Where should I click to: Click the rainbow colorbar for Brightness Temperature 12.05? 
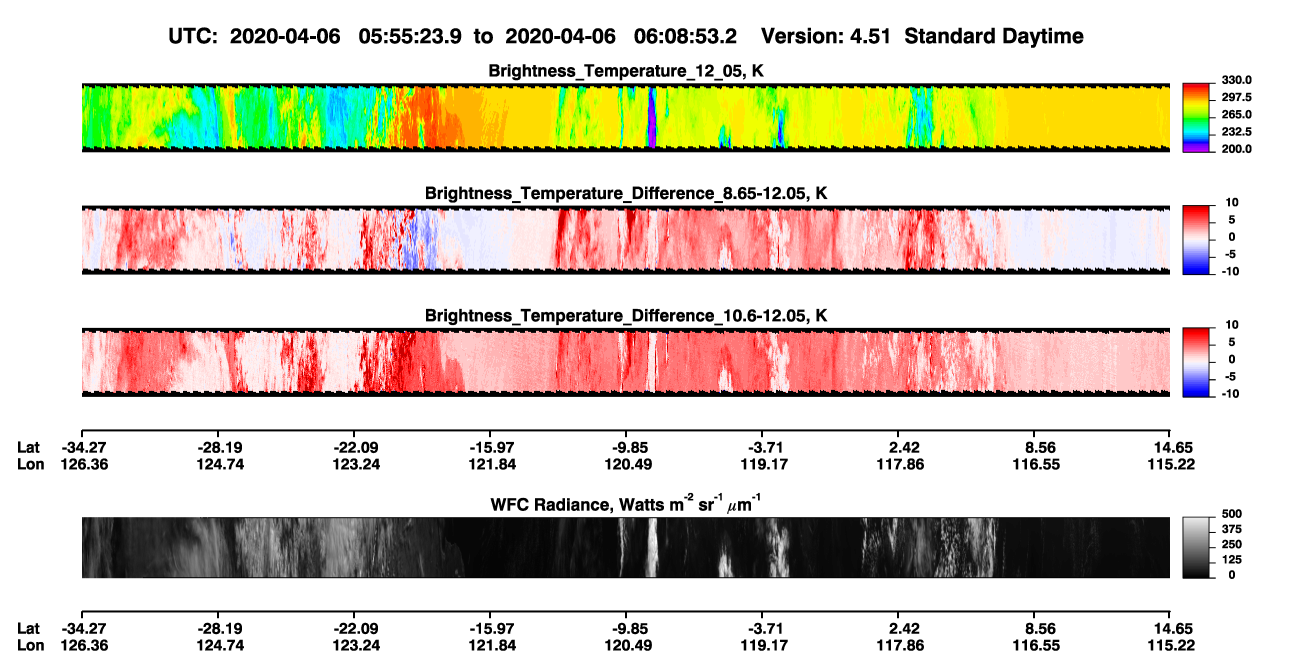tap(1197, 117)
